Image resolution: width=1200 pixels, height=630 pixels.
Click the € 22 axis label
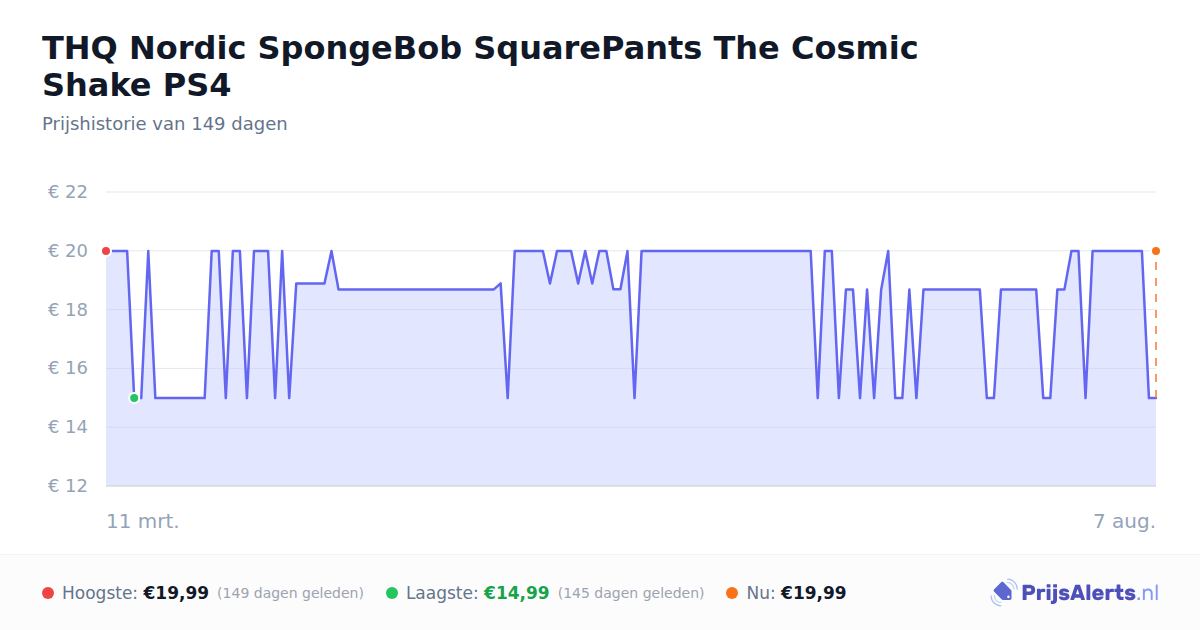(68, 192)
